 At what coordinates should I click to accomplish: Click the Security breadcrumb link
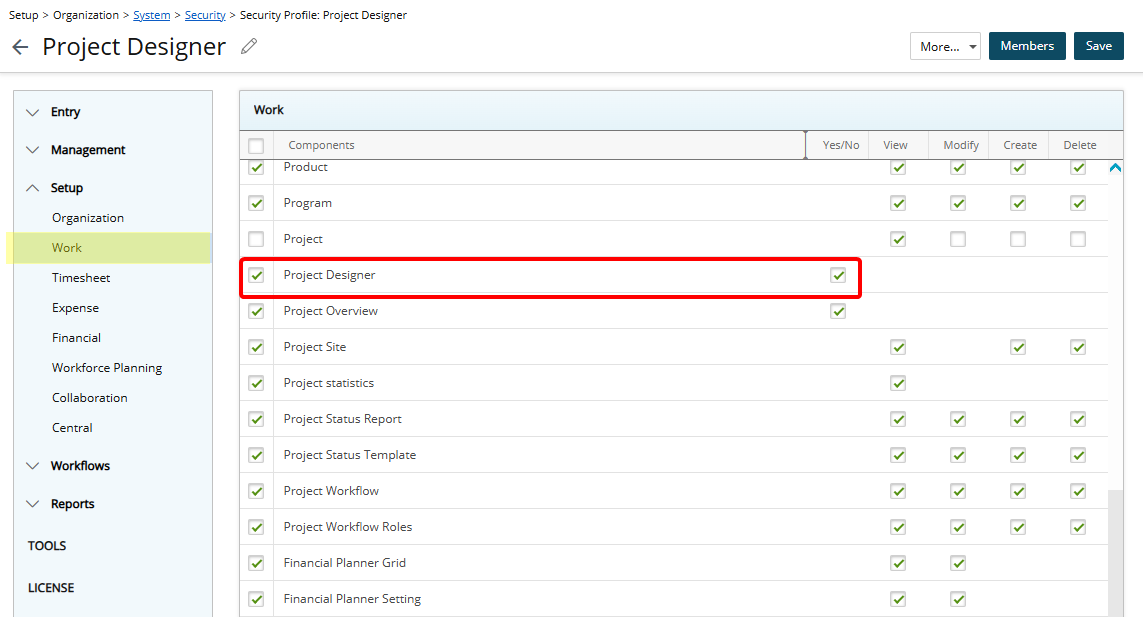[x=205, y=14]
